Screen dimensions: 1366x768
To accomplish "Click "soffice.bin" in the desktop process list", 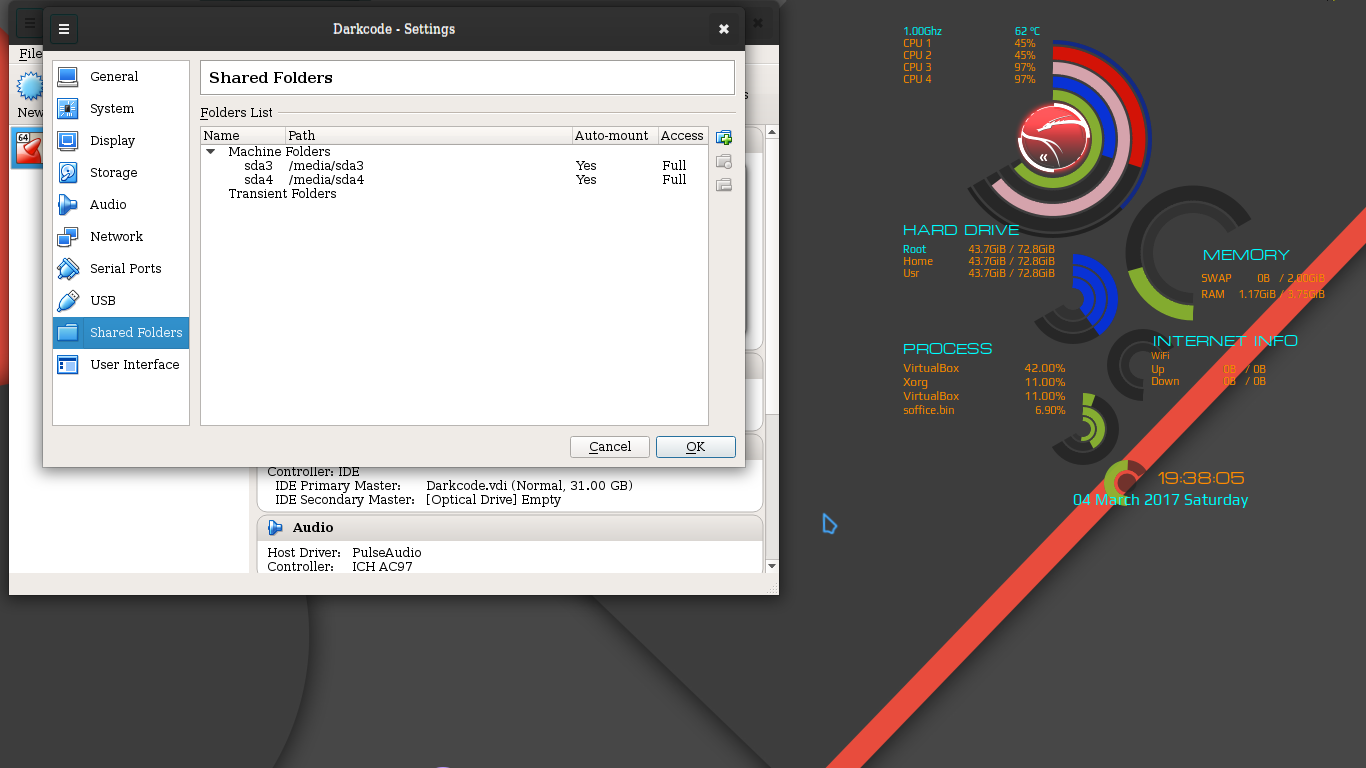I will pyautogui.click(x=929, y=410).
